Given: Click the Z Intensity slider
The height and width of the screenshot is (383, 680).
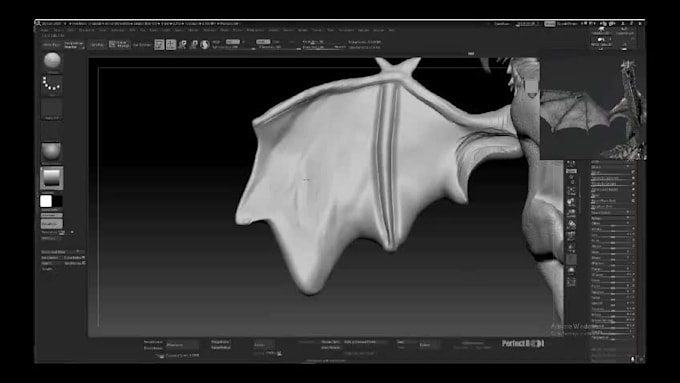Looking at the screenshot, I should (279, 46).
